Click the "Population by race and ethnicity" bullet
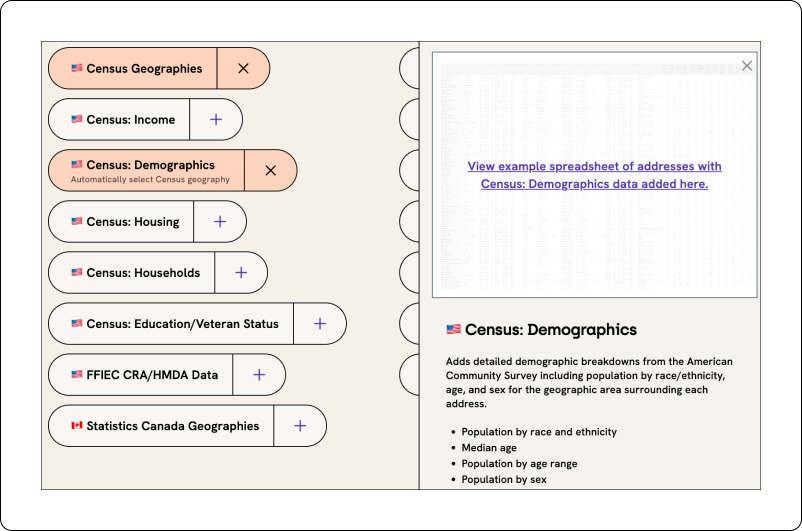802x531 pixels. click(x=539, y=432)
